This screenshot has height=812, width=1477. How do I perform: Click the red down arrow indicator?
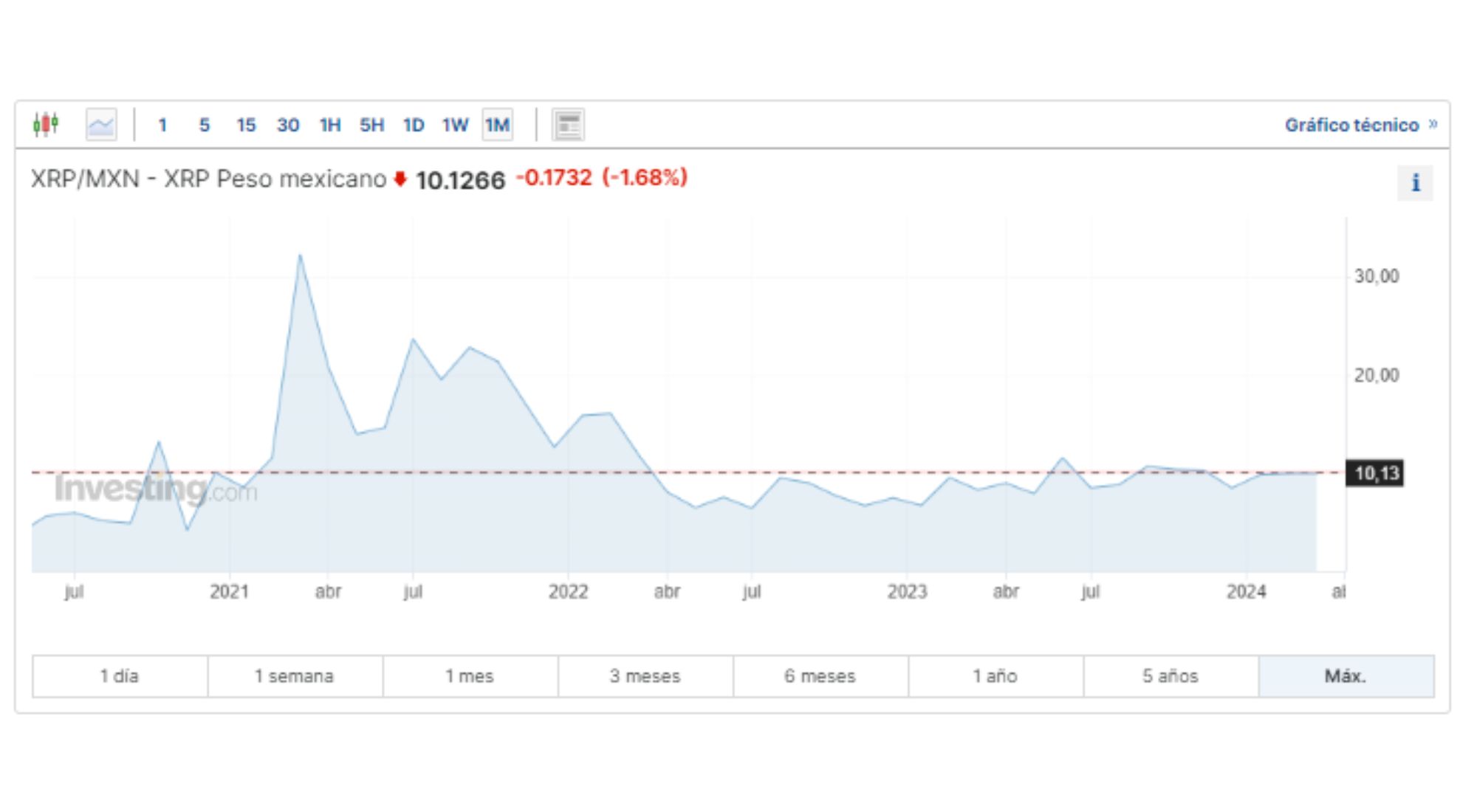pyautogui.click(x=400, y=179)
